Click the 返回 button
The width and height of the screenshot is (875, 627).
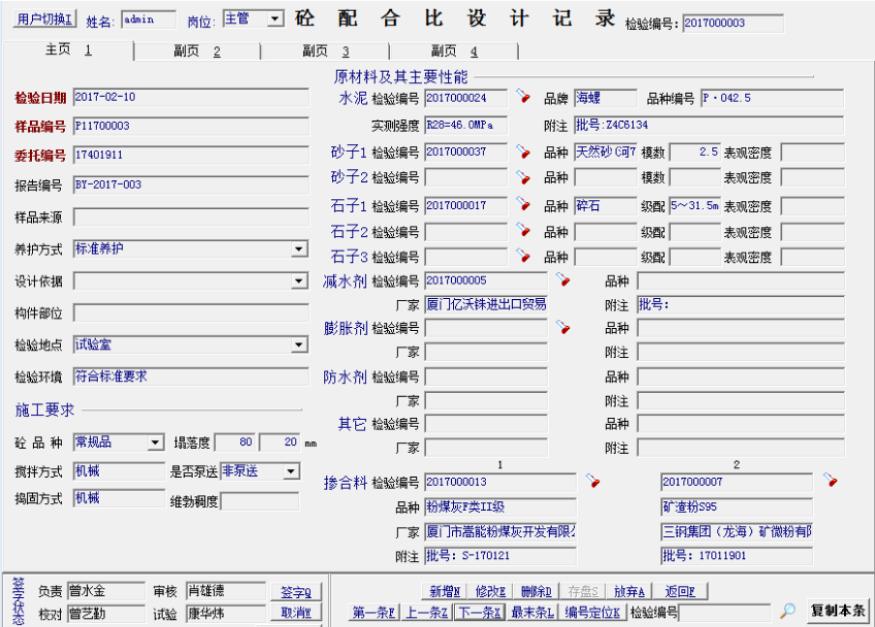tap(680, 591)
